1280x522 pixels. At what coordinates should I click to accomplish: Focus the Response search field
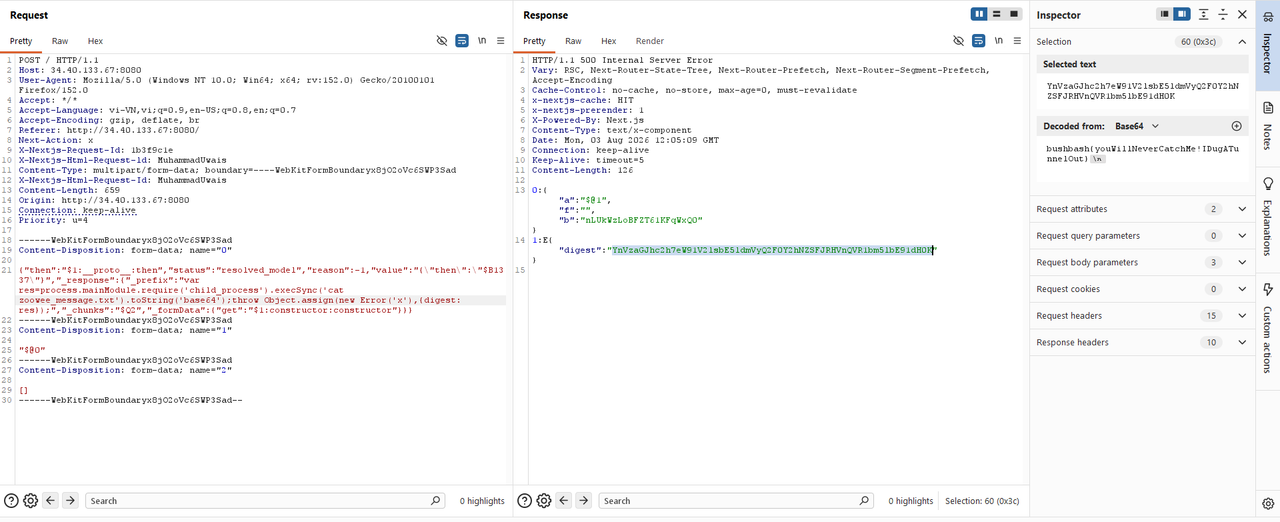(x=738, y=500)
